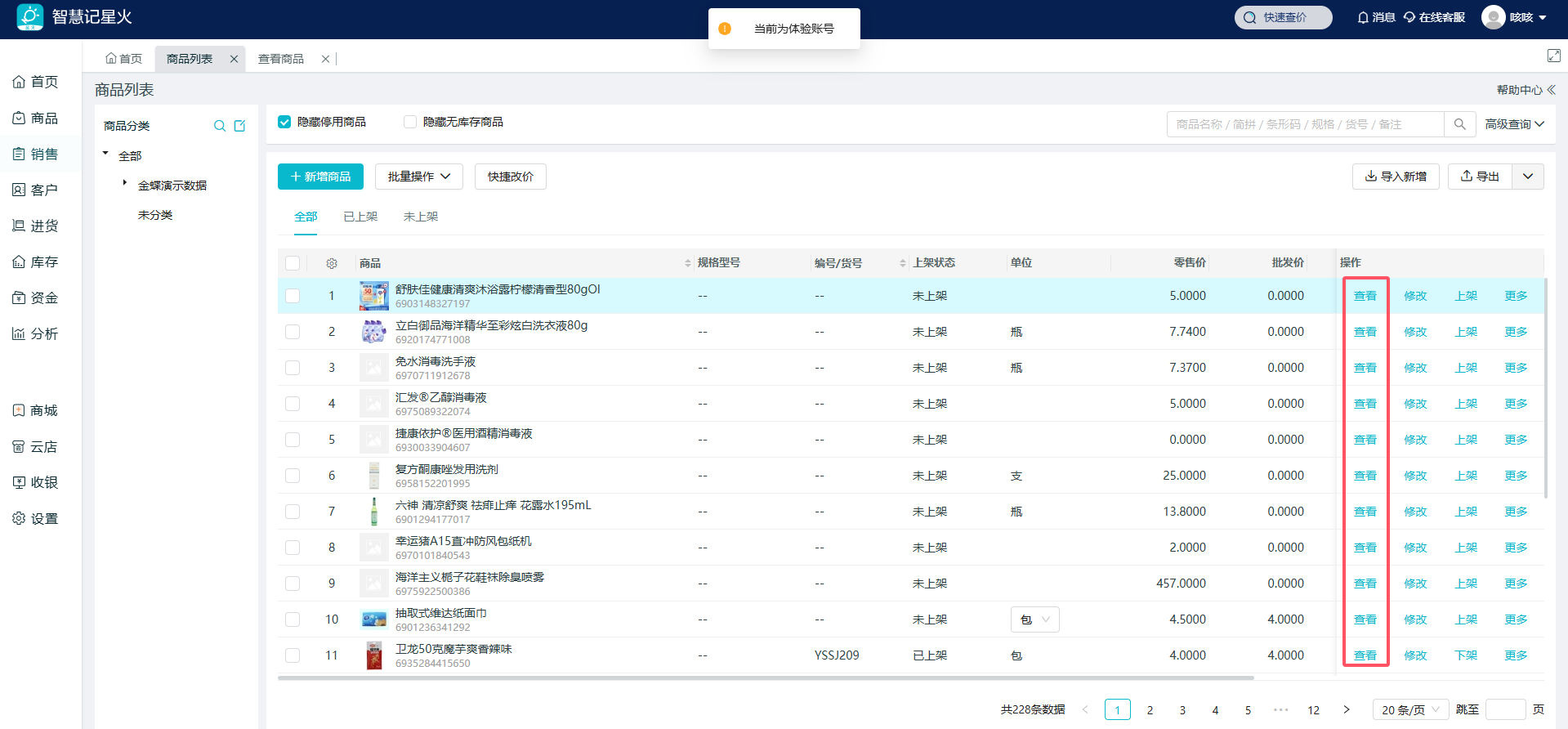The image size is (1568, 729).
Task: Open 云店 section in sidebar
Action: point(35,447)
